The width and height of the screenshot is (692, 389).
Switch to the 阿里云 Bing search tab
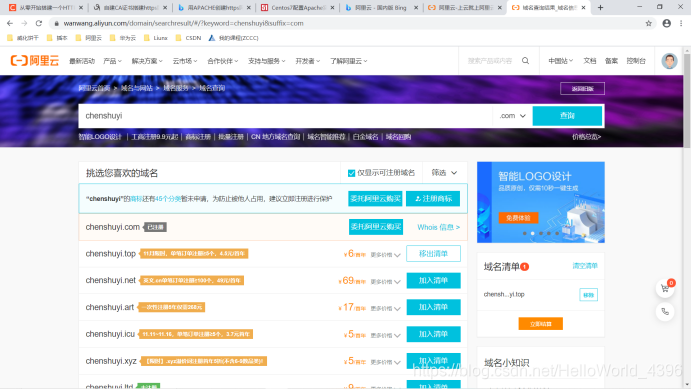(381, 8)
